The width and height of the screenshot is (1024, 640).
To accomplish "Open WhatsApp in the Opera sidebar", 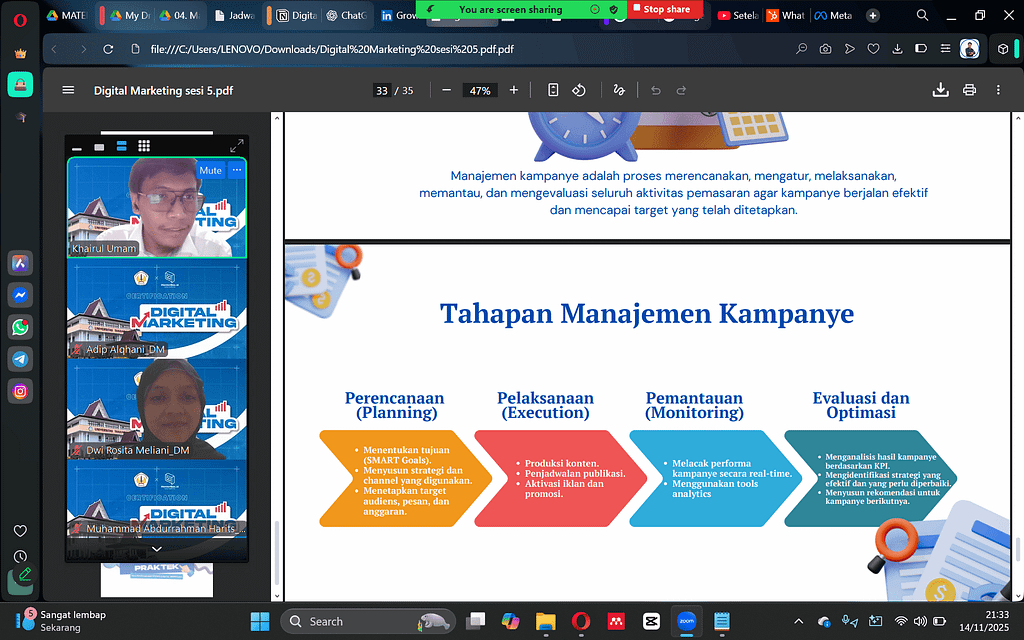I will click(x=20, y=327).
